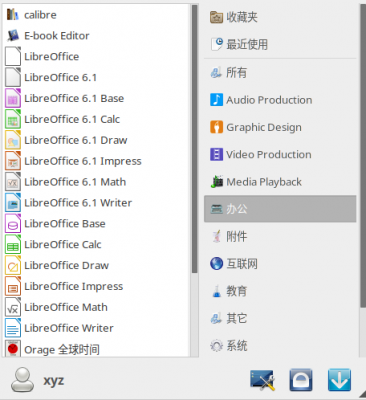The height and width of the screenshot is (400, 366).
Task: Switch to Media Playback category
Action: coord(280,182)
